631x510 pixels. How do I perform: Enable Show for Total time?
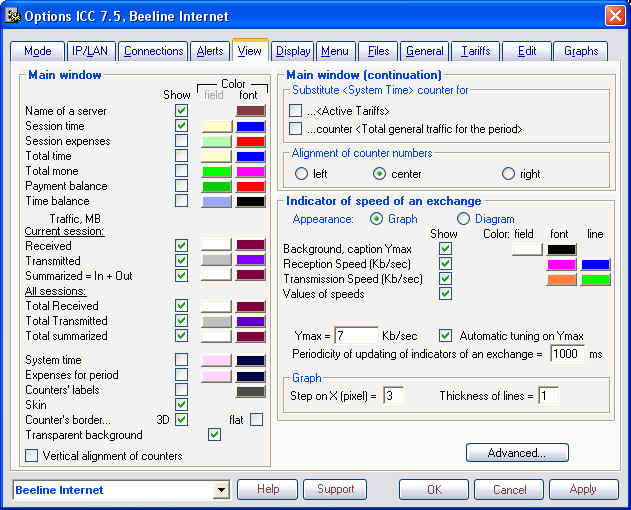point(181,156)
